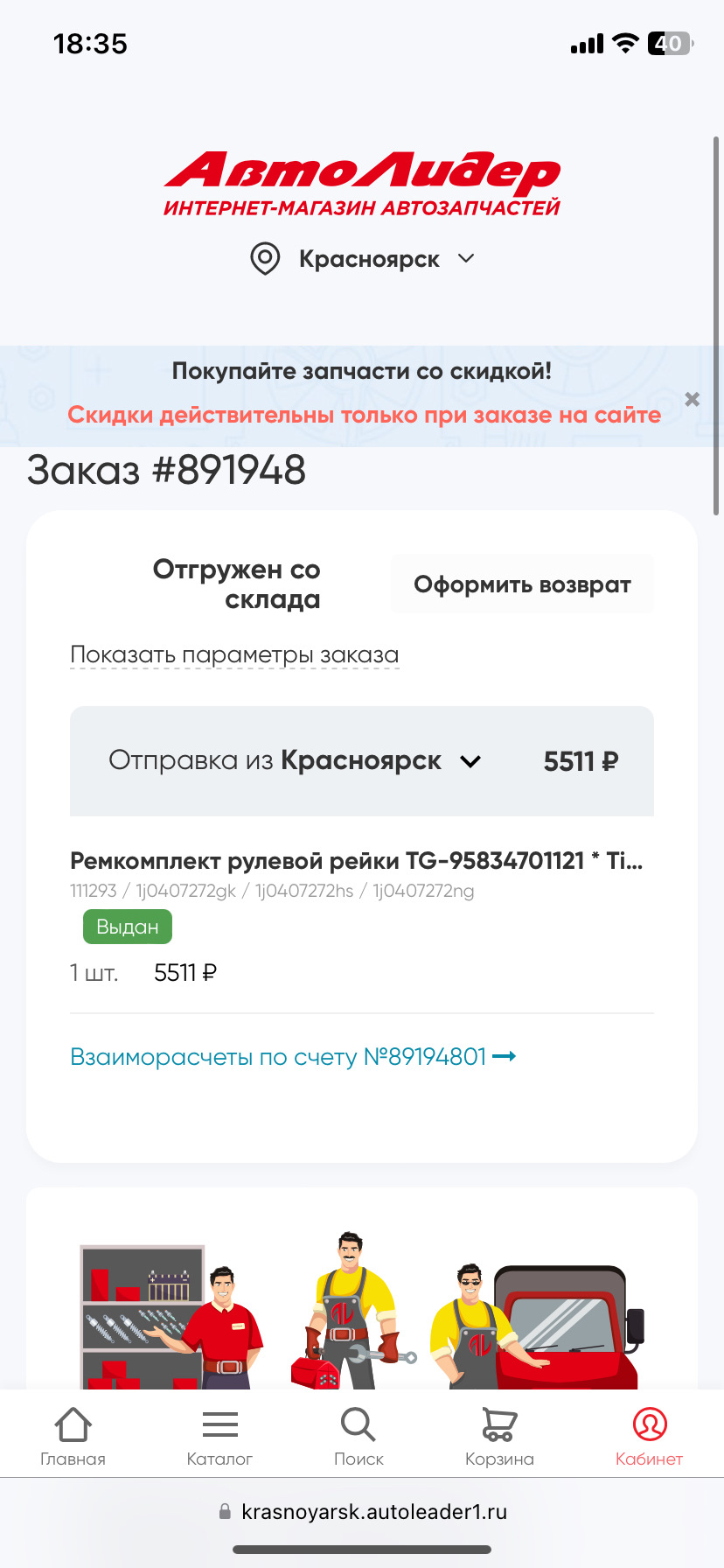Expand Показать параметры заказа

click(234, 654)
